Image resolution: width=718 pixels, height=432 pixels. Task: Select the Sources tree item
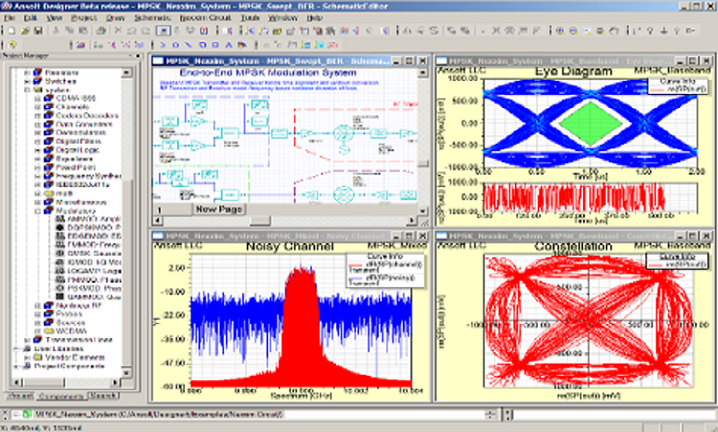pyautogui.click(x=71, y=323)
